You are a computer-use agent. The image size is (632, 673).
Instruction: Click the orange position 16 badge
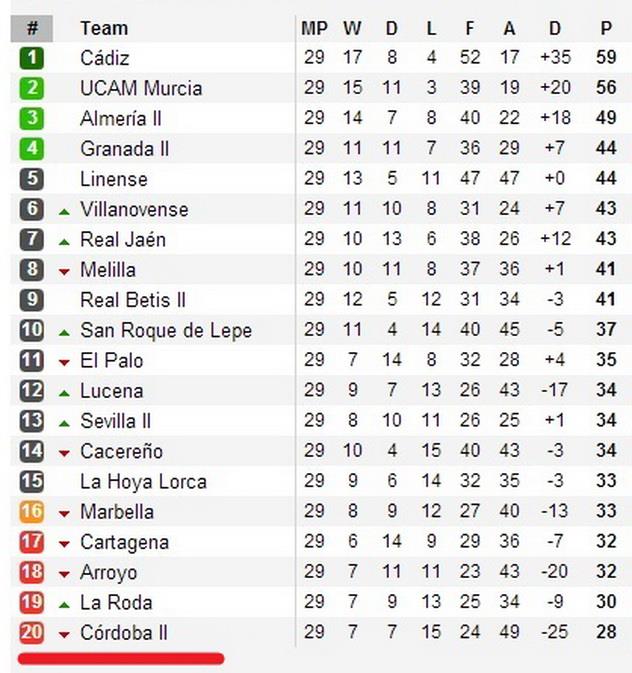(x=32, y=512)
